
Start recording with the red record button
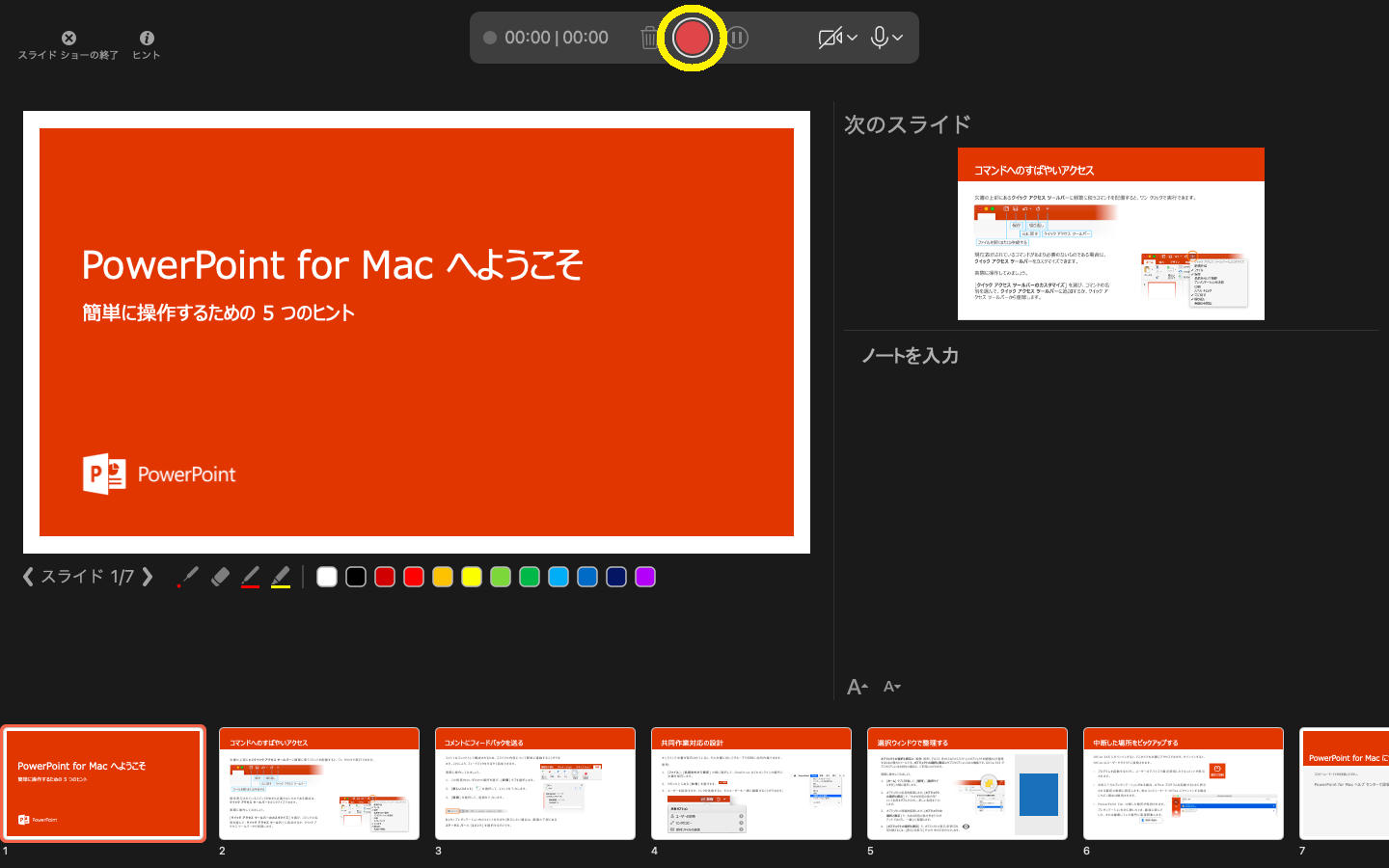coord(692,38)
